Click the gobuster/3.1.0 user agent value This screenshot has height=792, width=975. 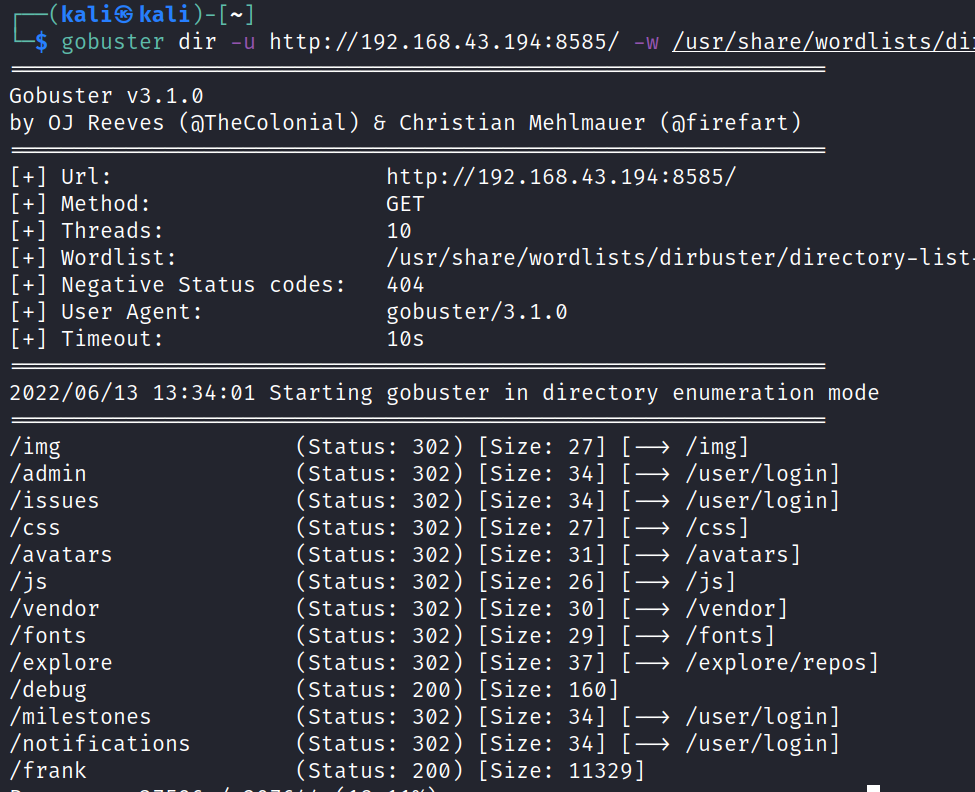(x=477, y=312)
